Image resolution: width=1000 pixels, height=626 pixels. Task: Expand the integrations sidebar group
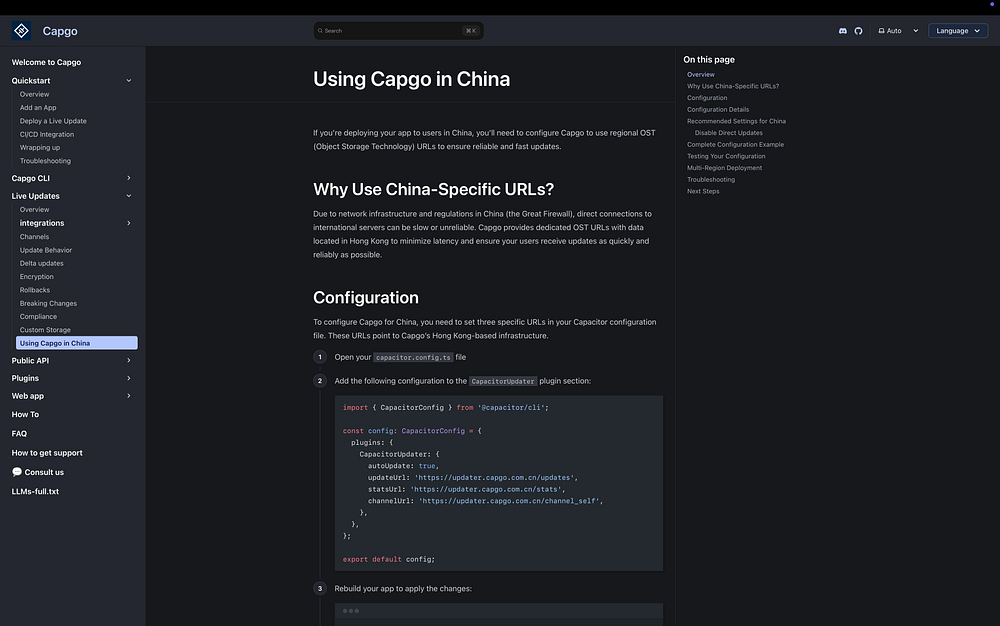[x=129, y=223]
